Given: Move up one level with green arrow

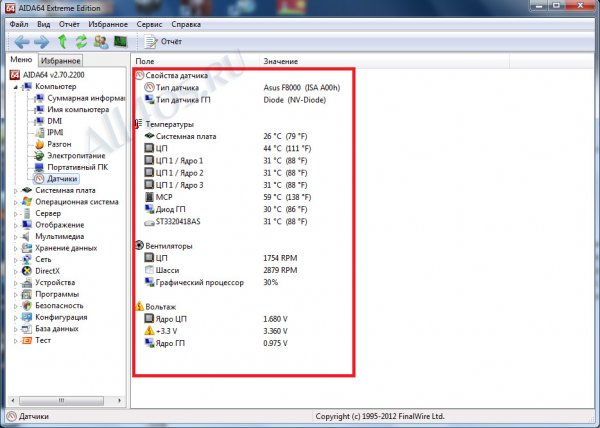Looking at the screenshot, I should click(x=62, y=42).
